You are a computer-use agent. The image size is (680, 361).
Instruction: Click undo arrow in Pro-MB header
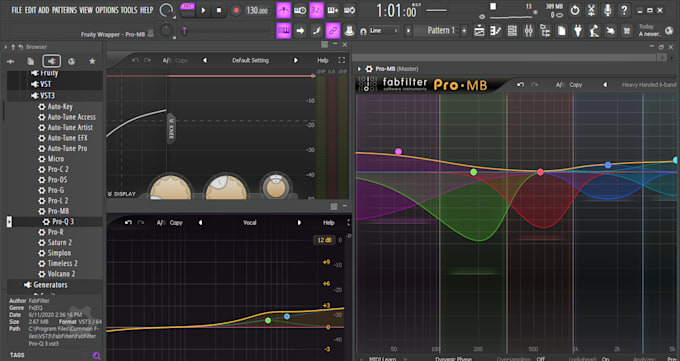520,85
